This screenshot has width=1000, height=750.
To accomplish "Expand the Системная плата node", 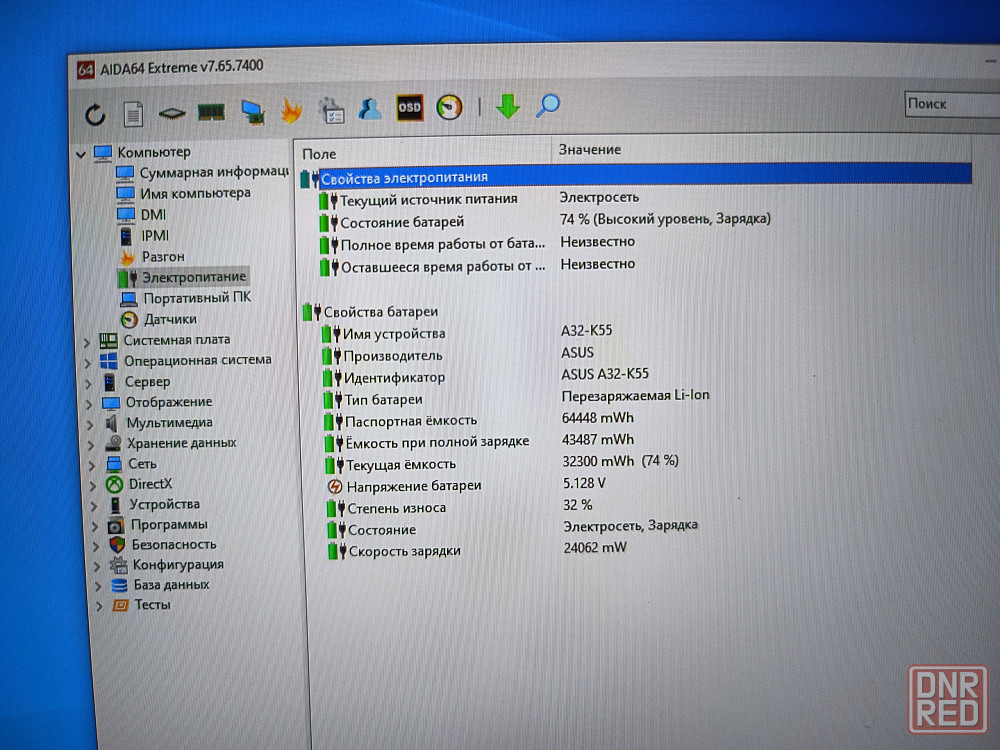I will (87, 342).
